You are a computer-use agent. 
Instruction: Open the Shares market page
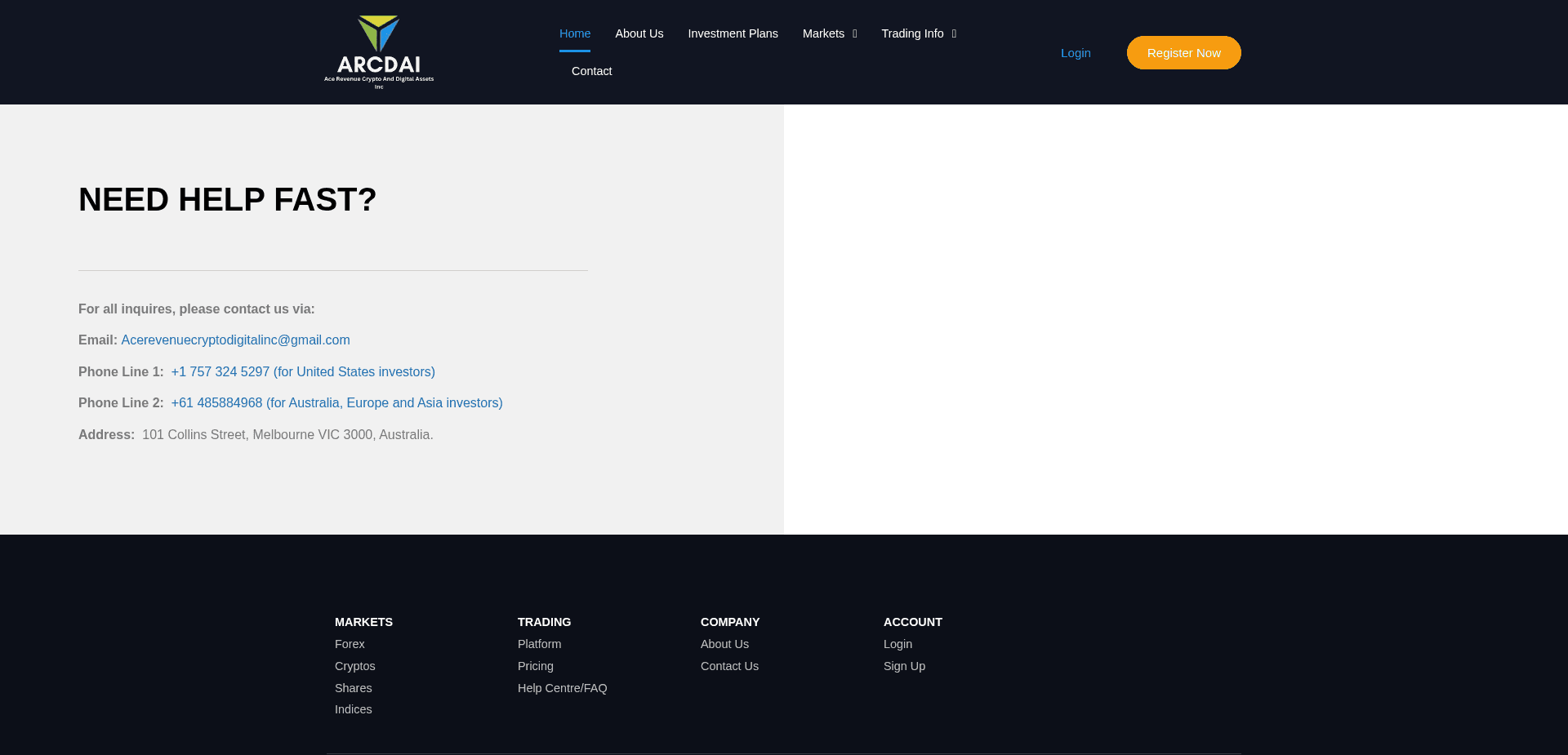point(353,688)
